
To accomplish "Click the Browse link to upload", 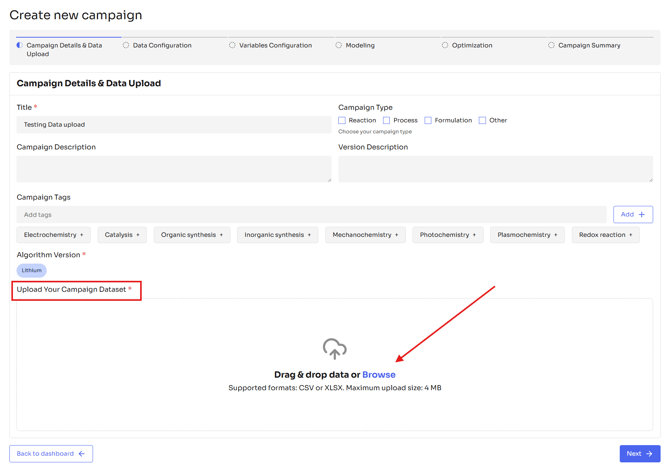I will [379, 375].
